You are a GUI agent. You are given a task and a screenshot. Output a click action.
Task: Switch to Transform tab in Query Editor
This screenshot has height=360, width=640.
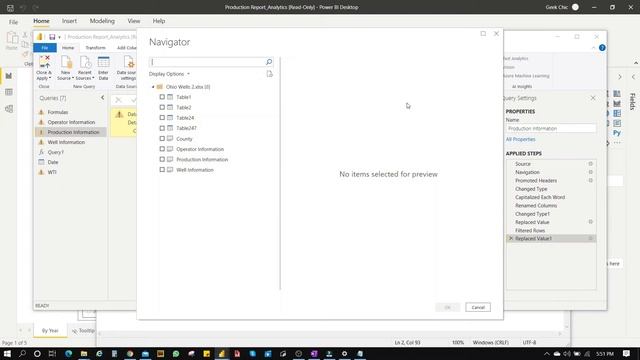click(95, 48)
